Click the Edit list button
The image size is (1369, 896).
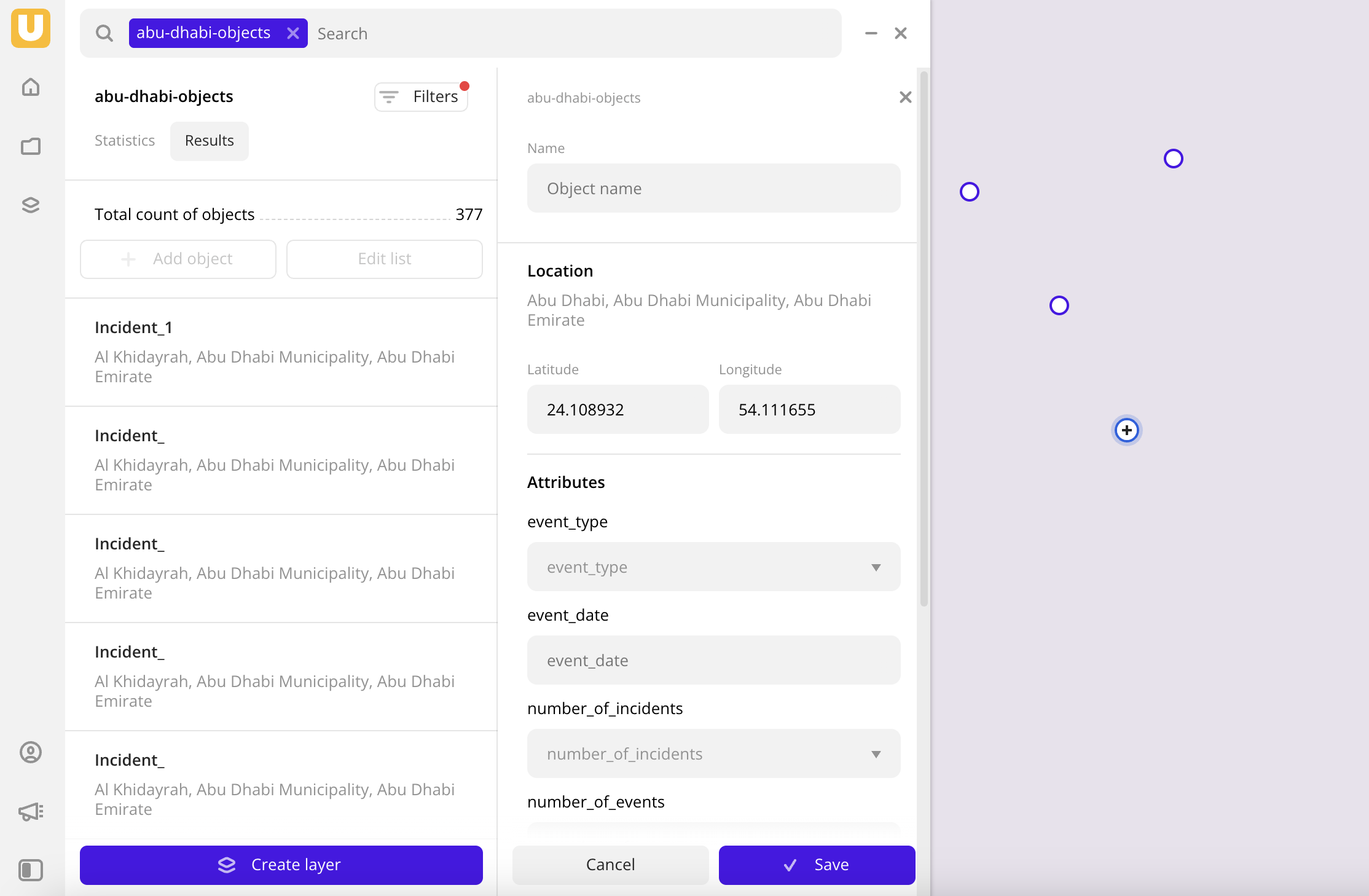tap(385, 259)
